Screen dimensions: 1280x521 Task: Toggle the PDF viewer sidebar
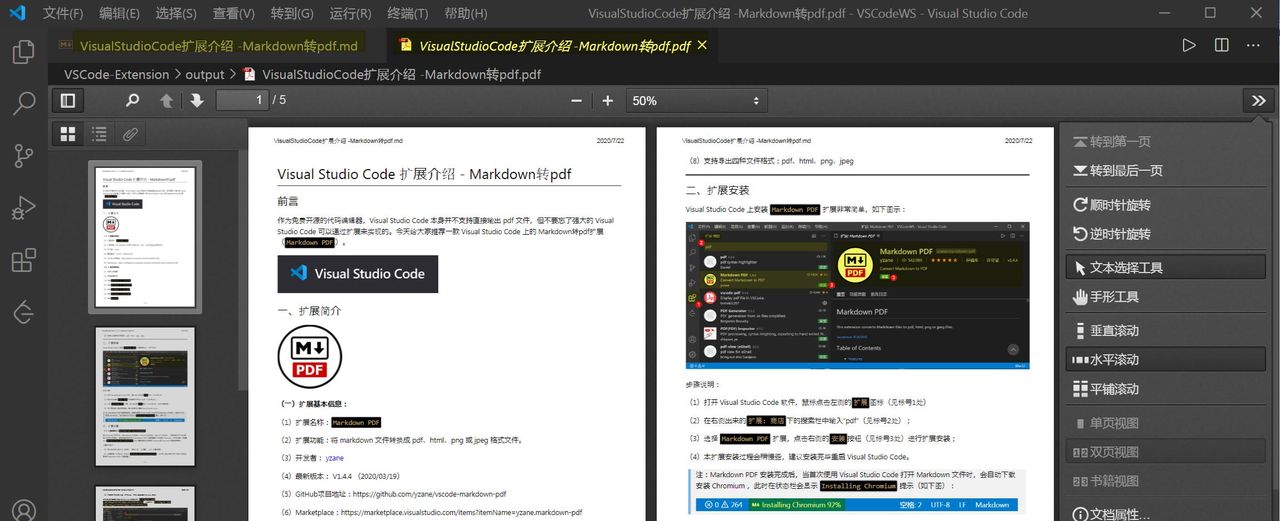click(x=68, y=100)
